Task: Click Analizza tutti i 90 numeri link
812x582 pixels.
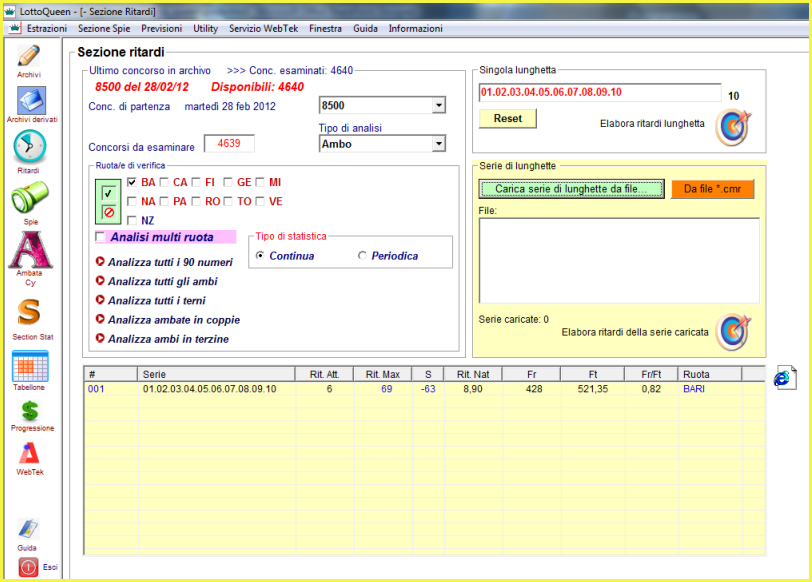Action: [170, 262]
